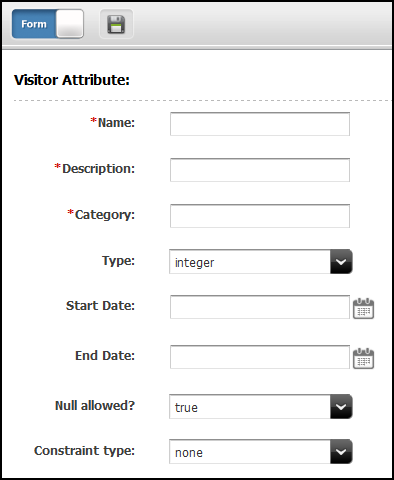Viewport: 394px width, 480px height.
Task: Click the save floppy disk icon
Action: click(116, 24)
